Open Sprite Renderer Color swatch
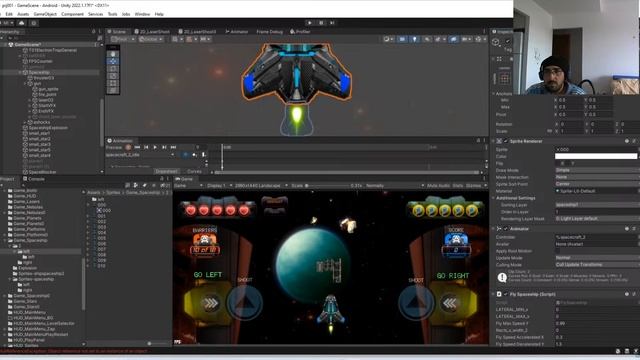 [596, 156]
